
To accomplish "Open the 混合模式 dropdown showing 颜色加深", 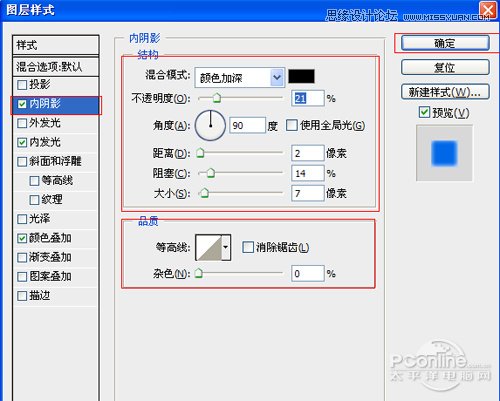I will coord(240,78).
